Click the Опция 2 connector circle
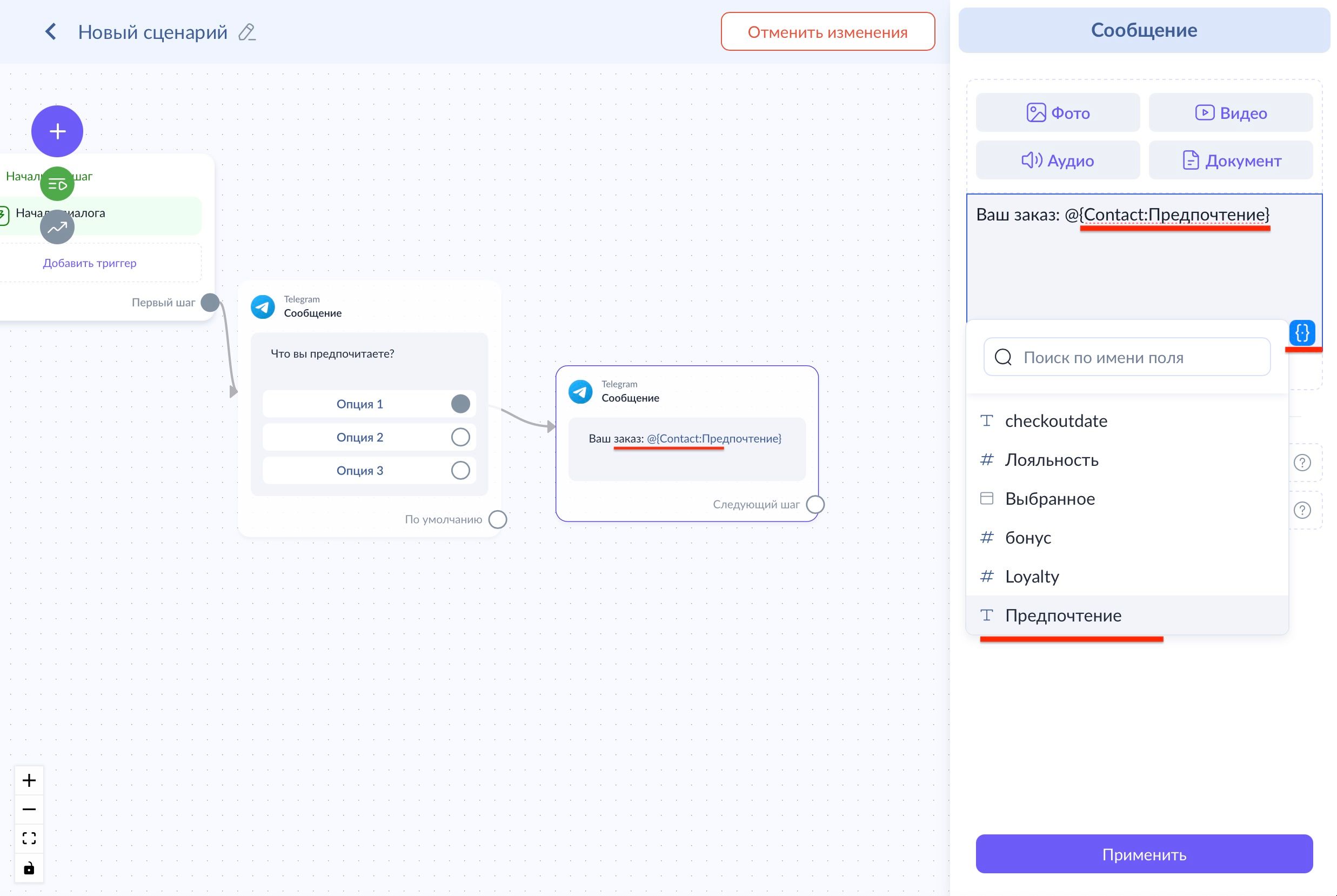Screen dimensions: 1337x896 [x=460, y=437]
